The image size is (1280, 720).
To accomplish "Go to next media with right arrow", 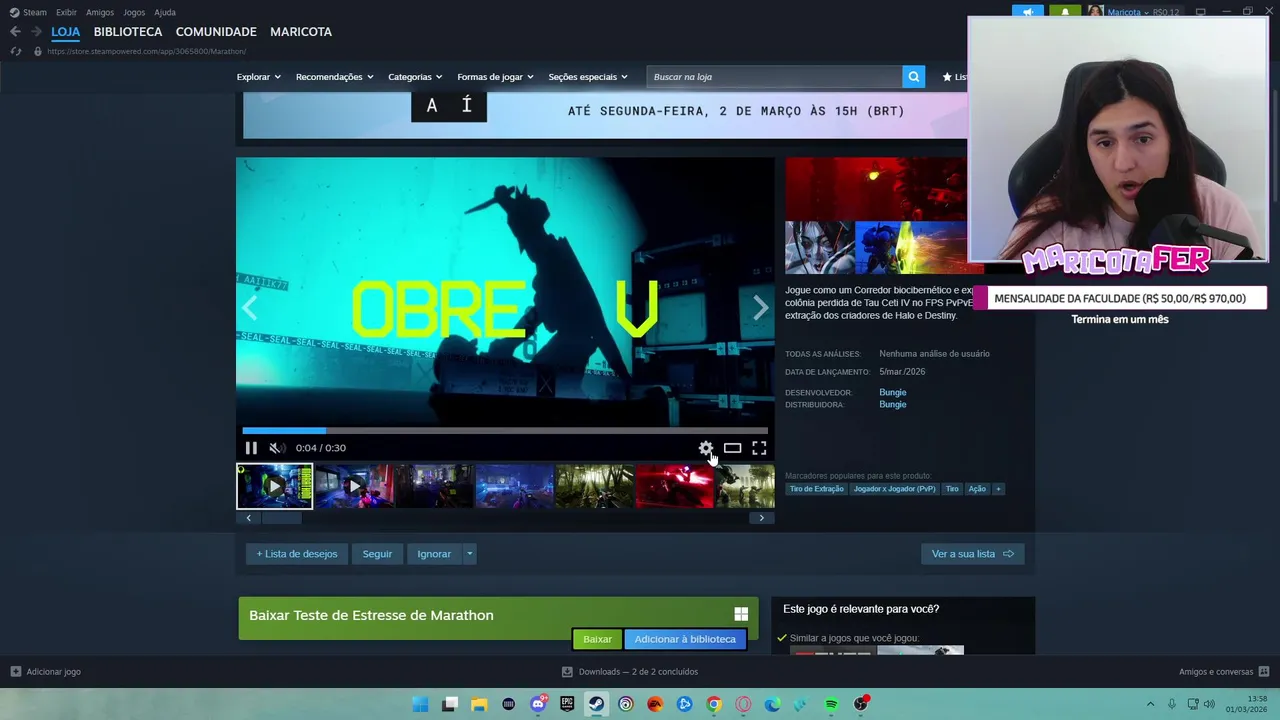I will [761, 308].
